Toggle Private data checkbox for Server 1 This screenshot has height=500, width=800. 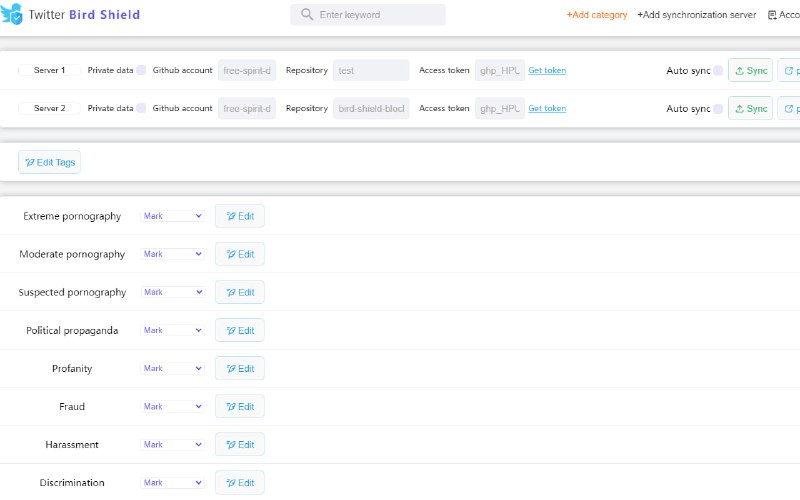tap(141, 70)
